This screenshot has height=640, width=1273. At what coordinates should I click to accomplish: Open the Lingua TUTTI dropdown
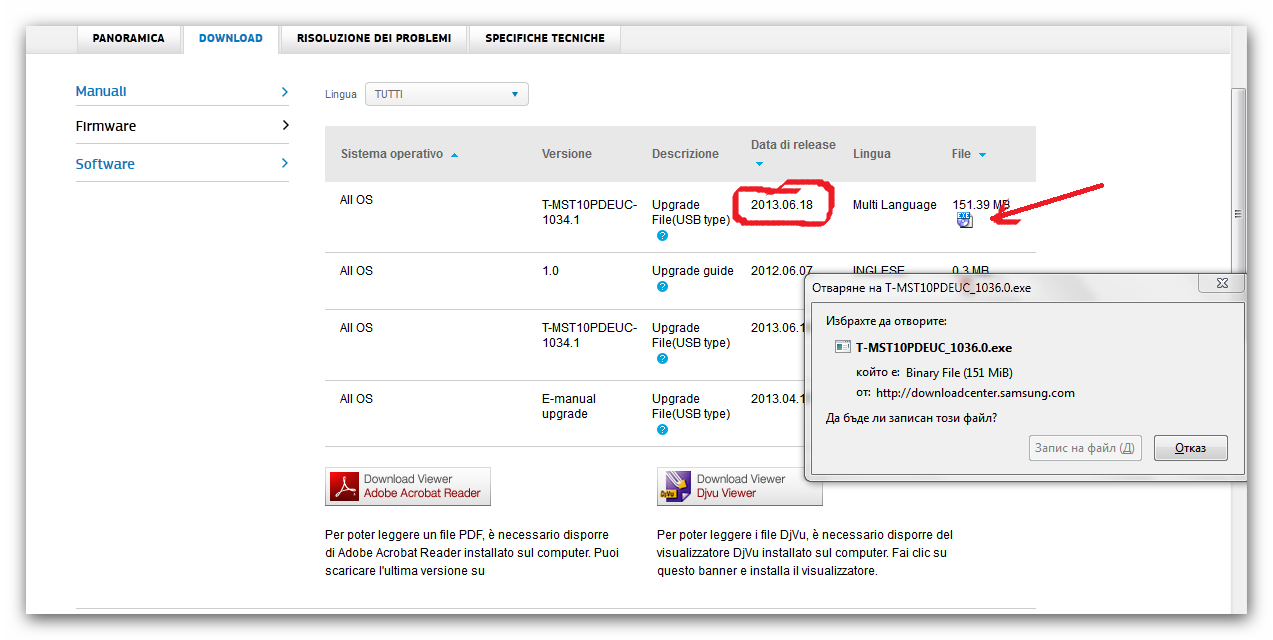coord(446,94)
